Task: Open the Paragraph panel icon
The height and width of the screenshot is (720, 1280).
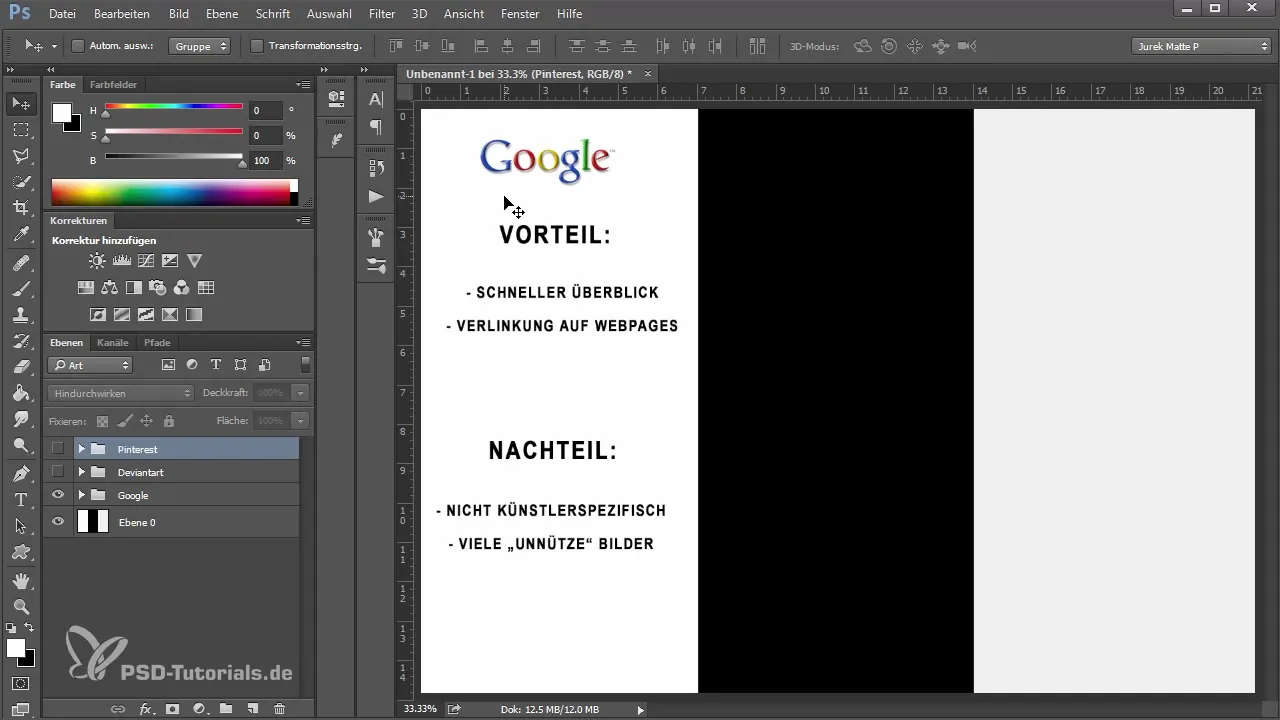Action: (376, 127)
